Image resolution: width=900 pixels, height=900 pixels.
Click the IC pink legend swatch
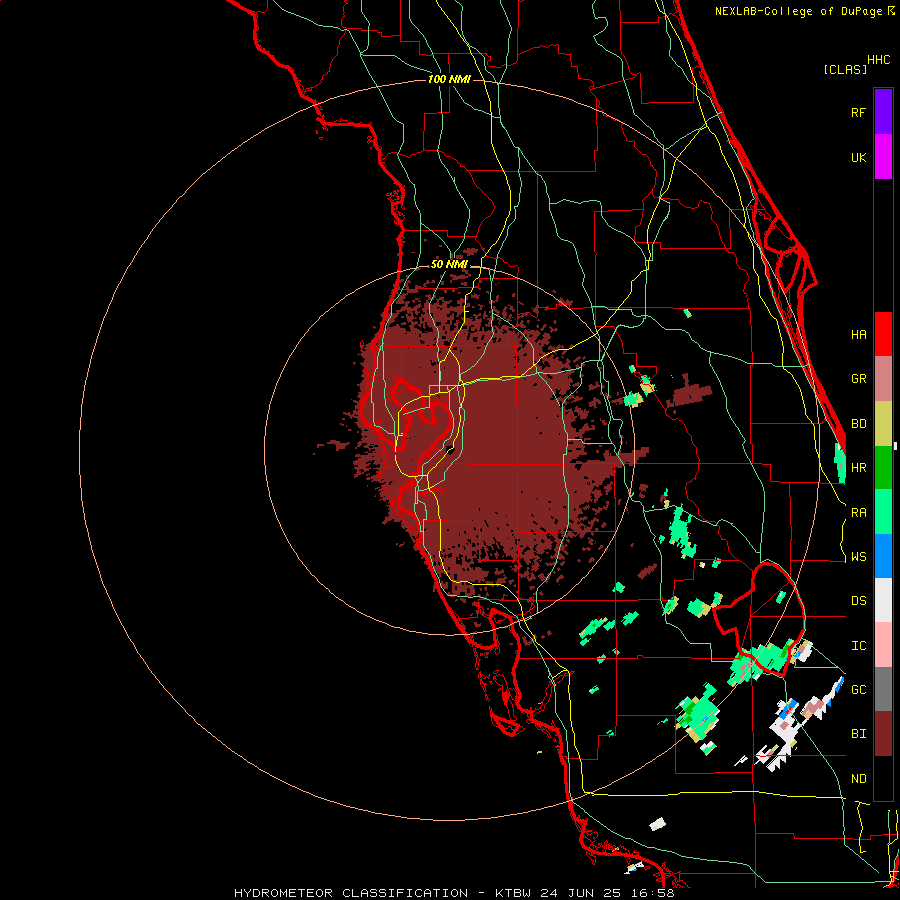coord(883,645)
